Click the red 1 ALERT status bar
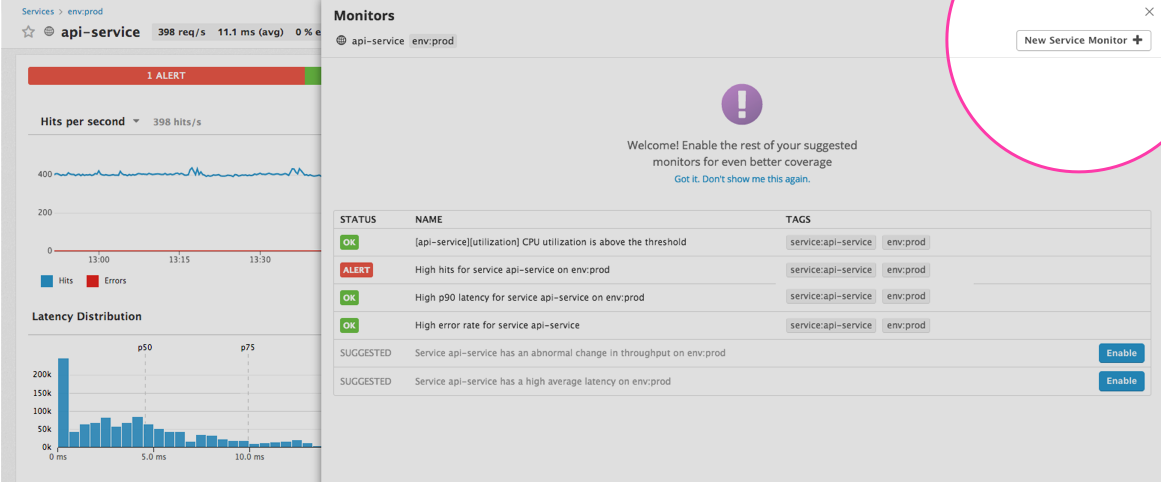 166,76
